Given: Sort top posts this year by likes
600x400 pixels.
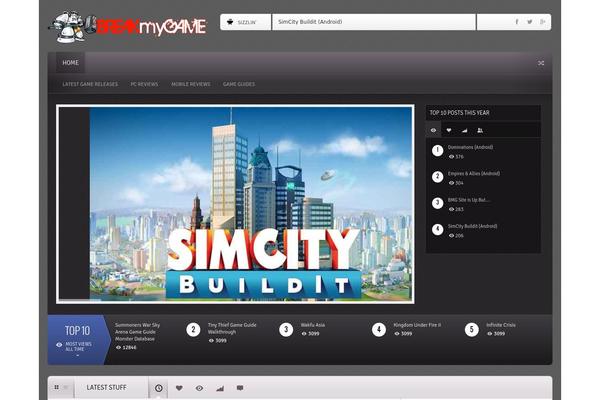Looking at the screenshot, I should (448, 130).
